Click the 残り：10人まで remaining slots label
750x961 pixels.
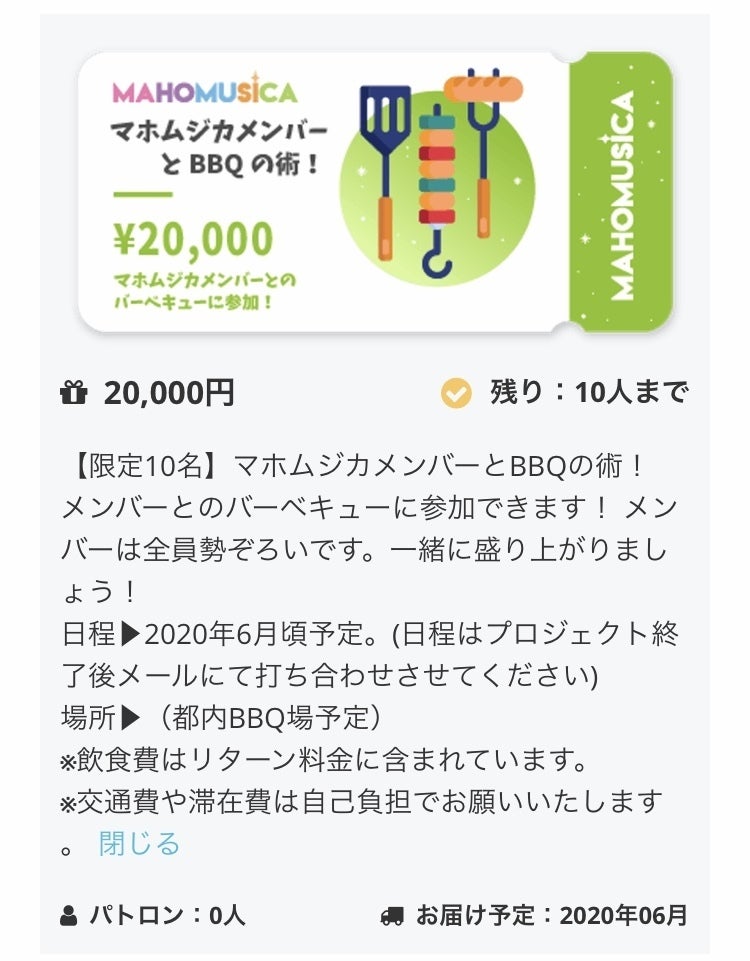tap(588, 393)
